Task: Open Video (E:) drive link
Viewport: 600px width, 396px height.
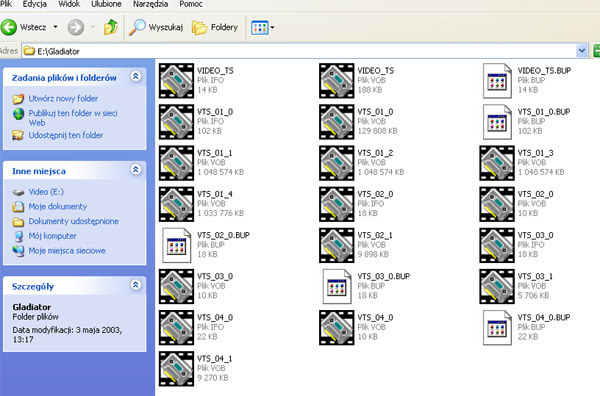Action: click(46, 192)
